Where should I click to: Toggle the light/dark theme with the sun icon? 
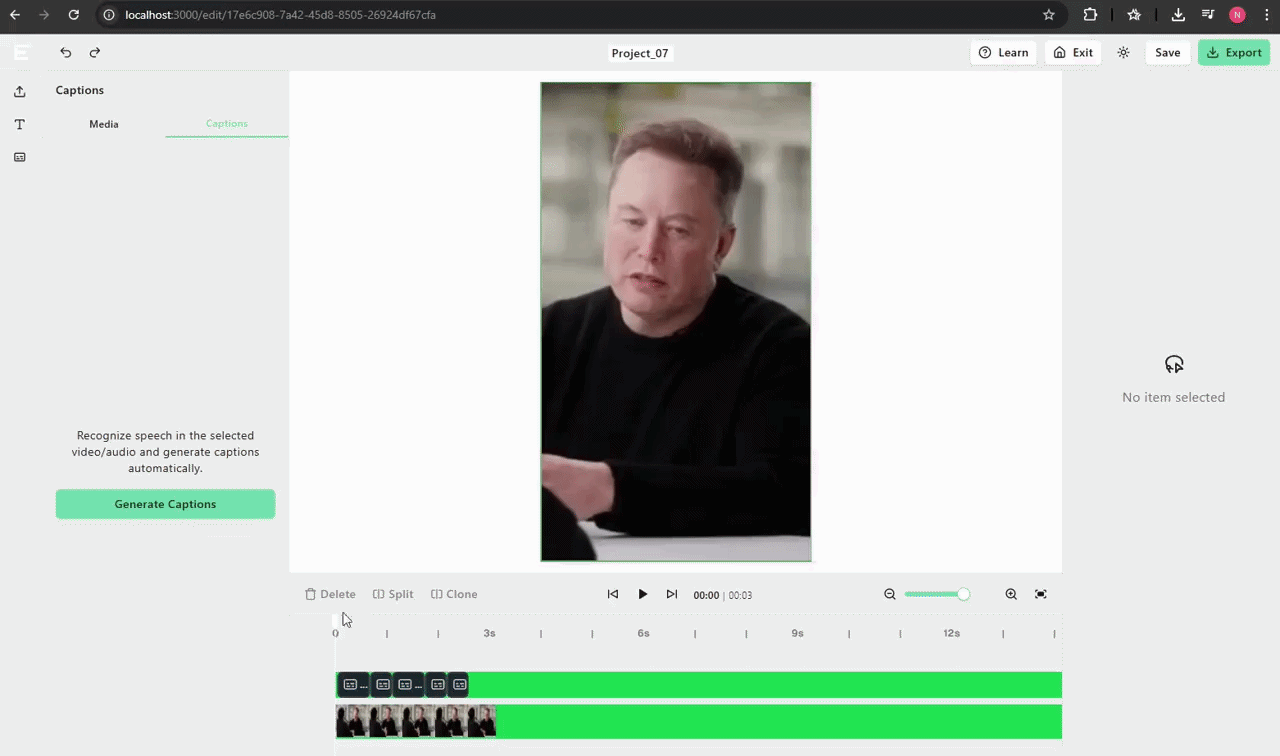click(x=1123, y=52)
